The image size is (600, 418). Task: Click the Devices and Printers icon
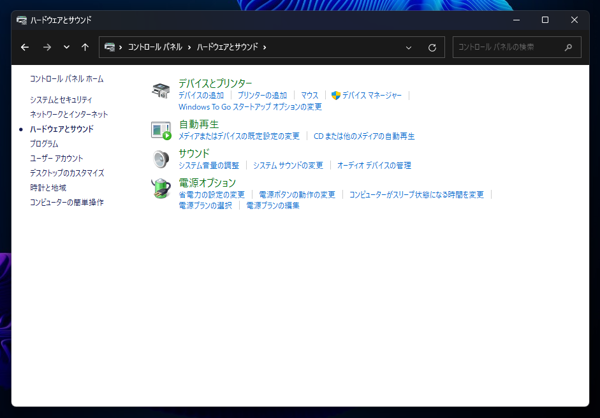pyautogui.click(x=161, y=90)
